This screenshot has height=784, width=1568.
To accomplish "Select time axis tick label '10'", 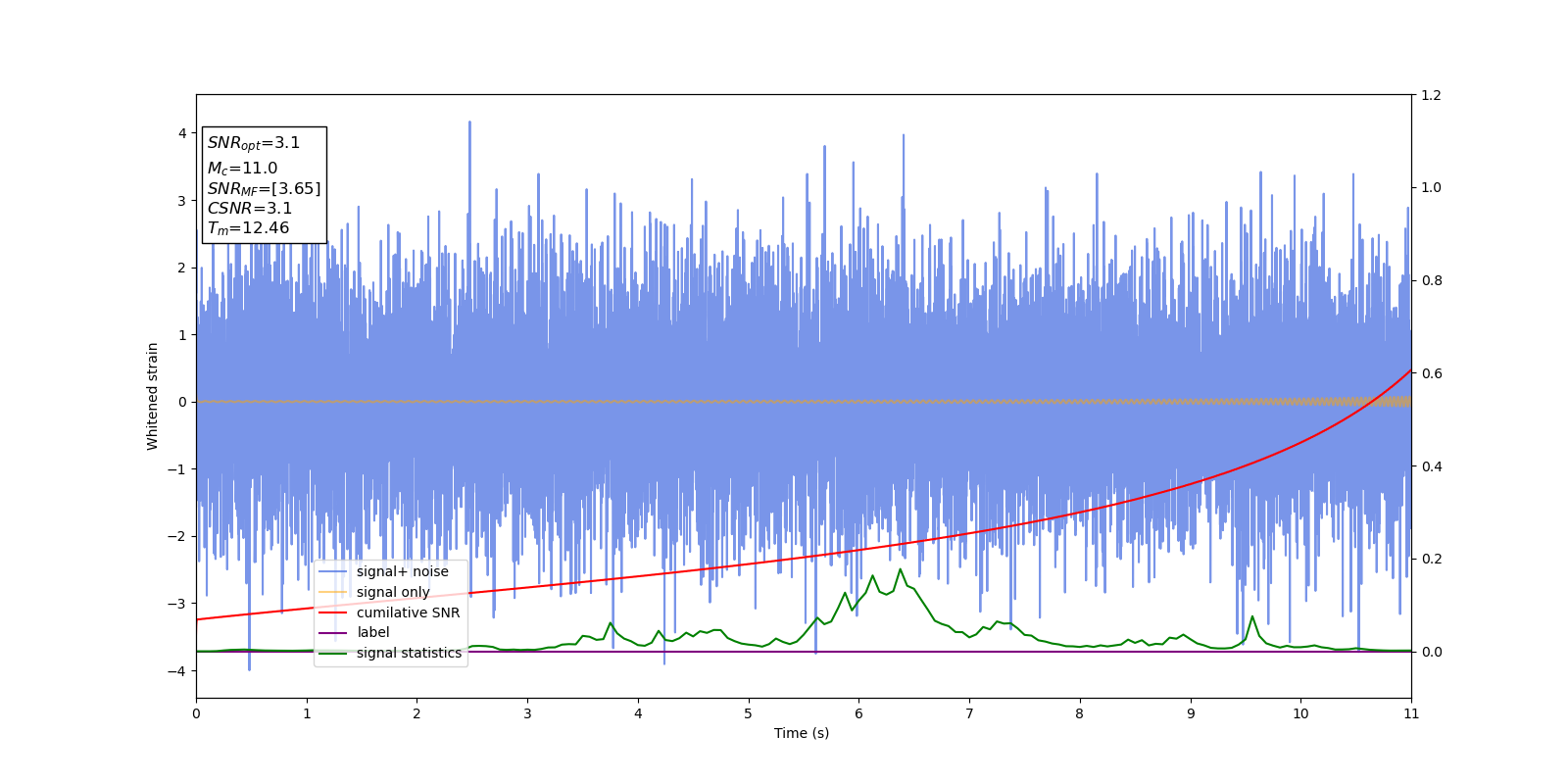I will [1300, 713].
